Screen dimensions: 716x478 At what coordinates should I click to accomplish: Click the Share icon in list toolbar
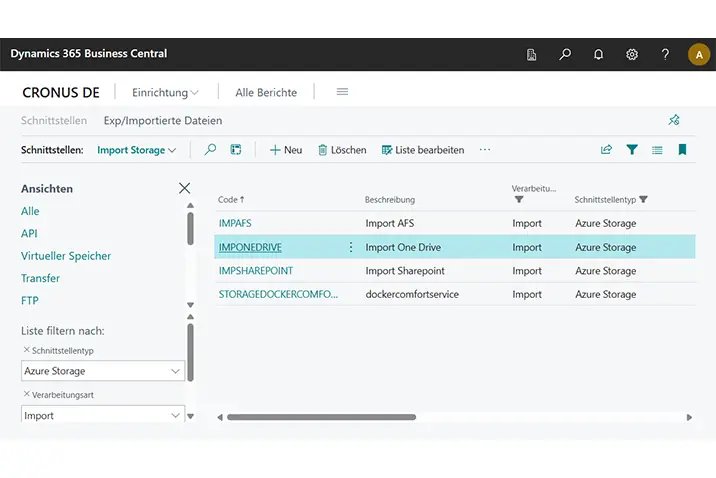coord(606,150)
